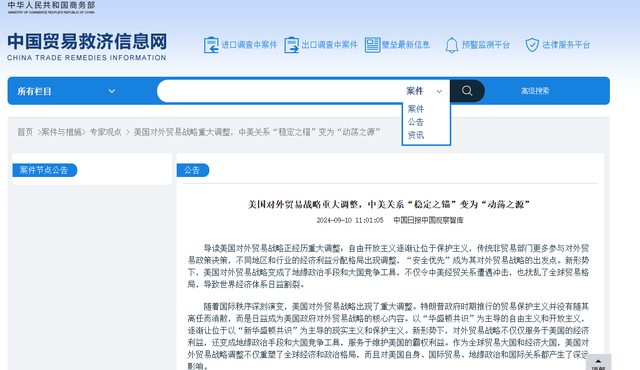Open 进口调查中案件 import investigation icon
The height and width of the screenshot is (370, 640).
tap(211, 45)
